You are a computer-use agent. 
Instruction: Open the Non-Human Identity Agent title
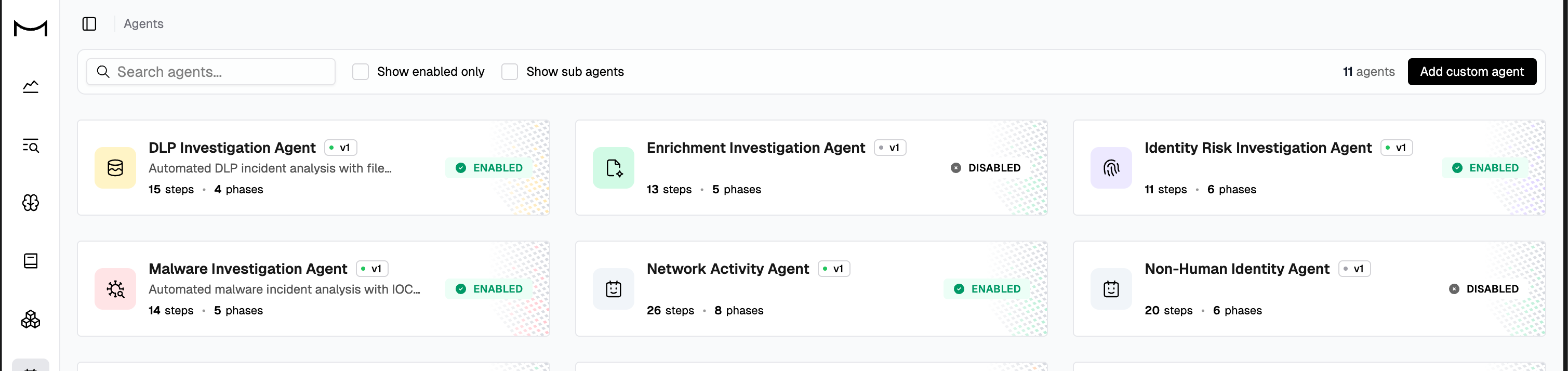pos(1237,269)
